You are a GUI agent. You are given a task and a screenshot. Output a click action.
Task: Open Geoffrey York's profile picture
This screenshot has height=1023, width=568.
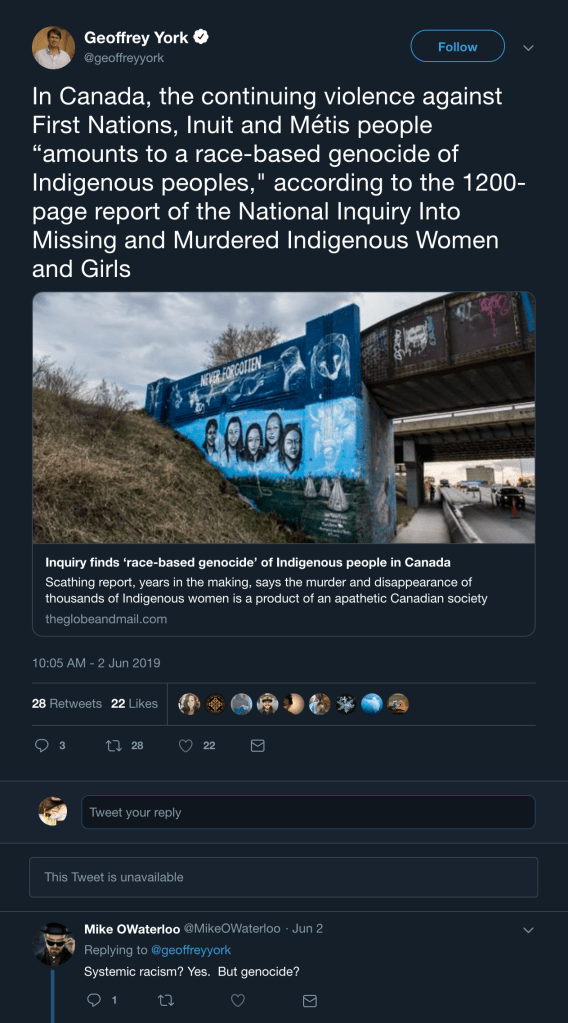click(x=53, y=48)
